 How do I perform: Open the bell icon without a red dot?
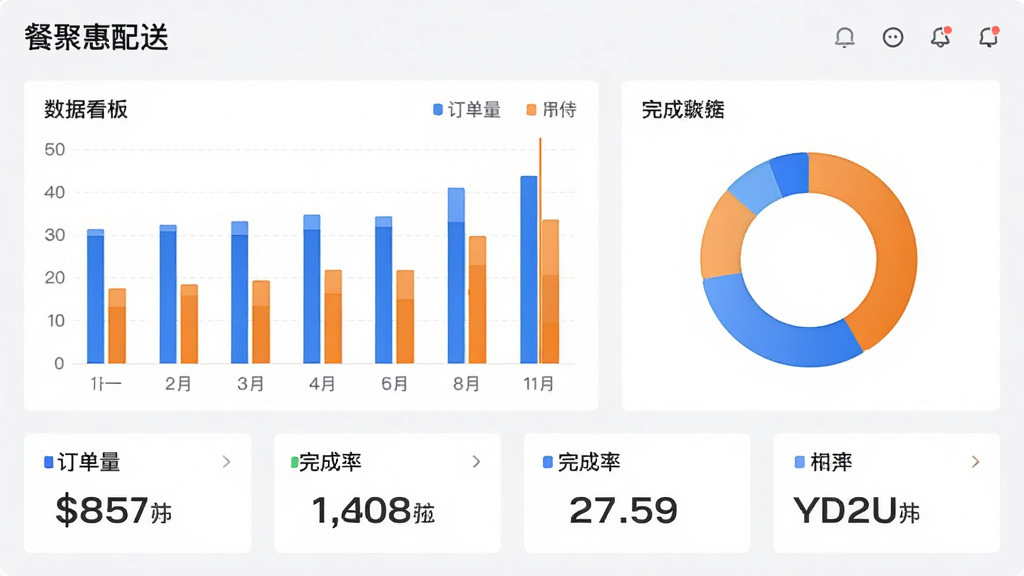[x=844, y=37]
